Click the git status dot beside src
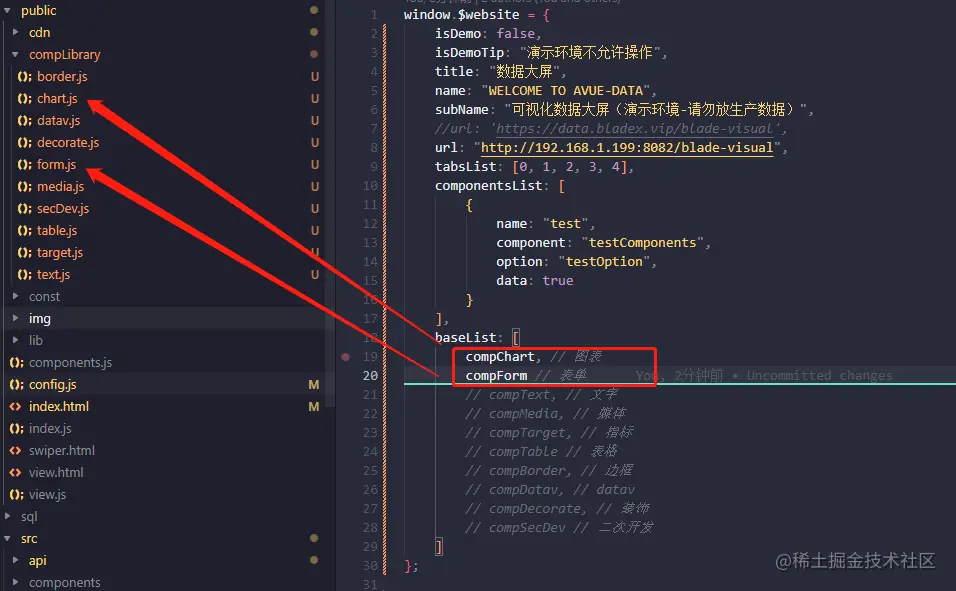This screenshot has height=591, width=956. (313, 538)
